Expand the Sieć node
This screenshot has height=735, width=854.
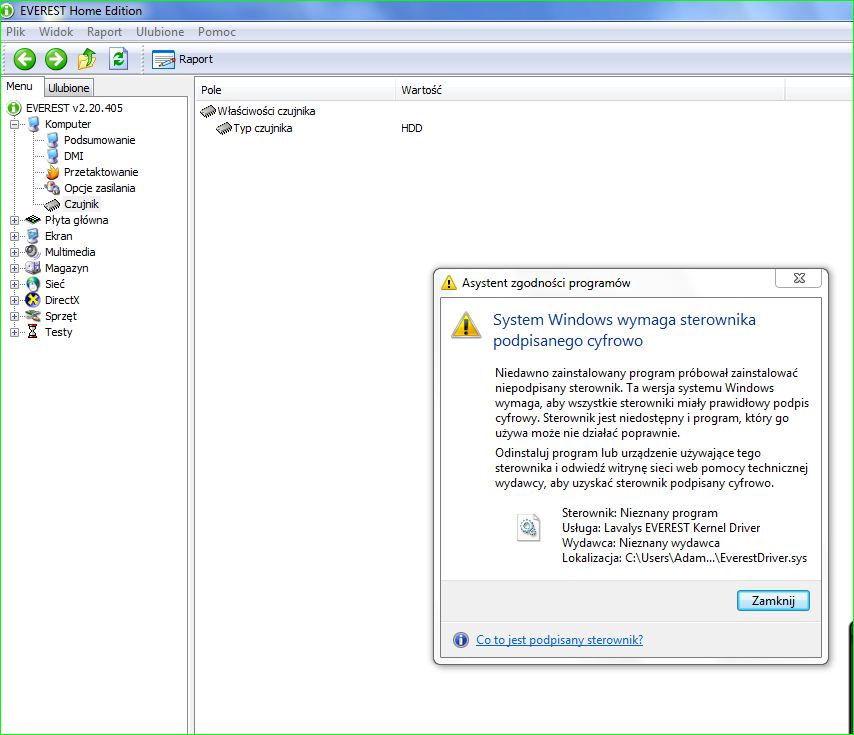(x=15, y=284)
